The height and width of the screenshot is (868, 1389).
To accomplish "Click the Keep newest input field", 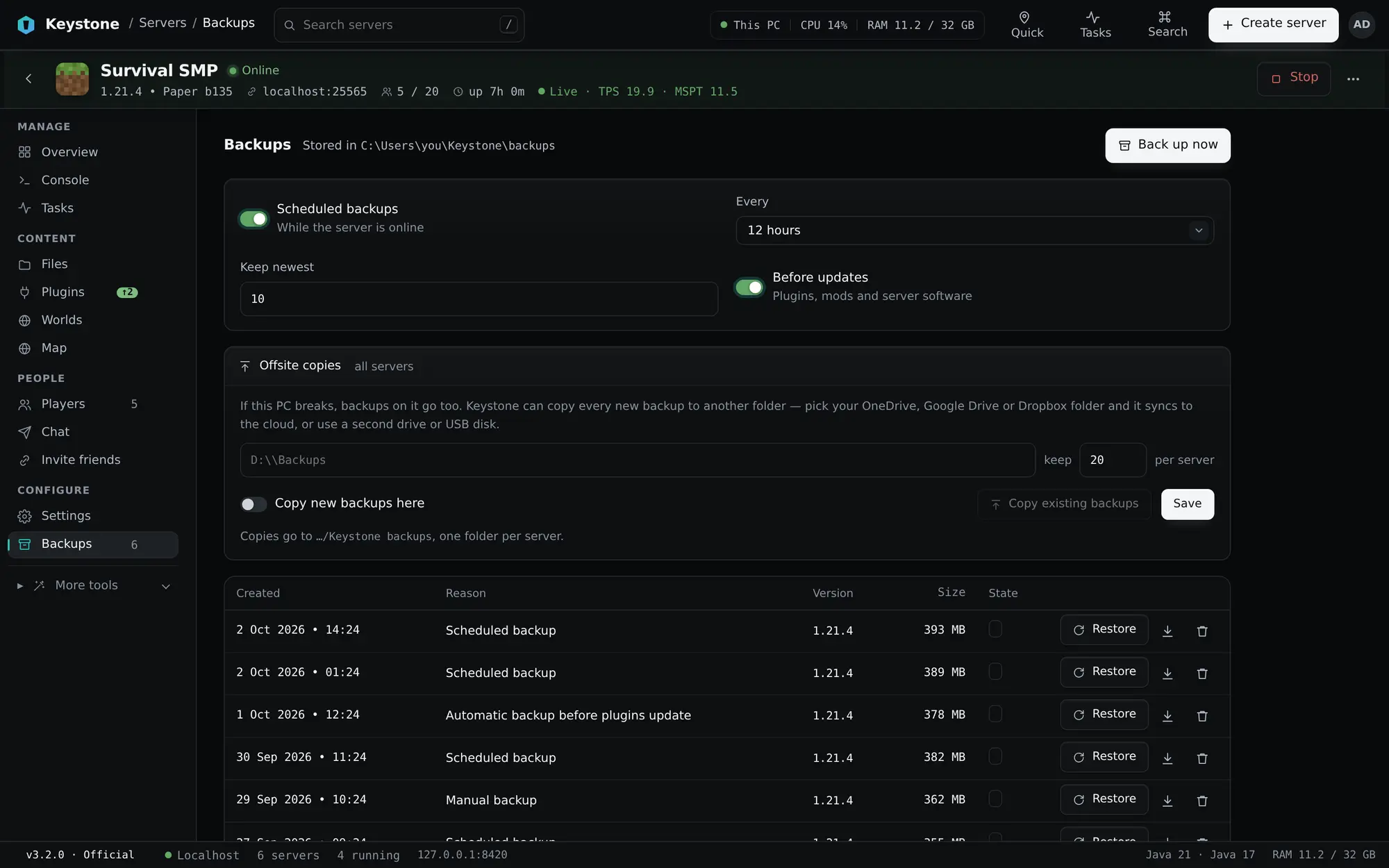I will (x=479, y=299).
